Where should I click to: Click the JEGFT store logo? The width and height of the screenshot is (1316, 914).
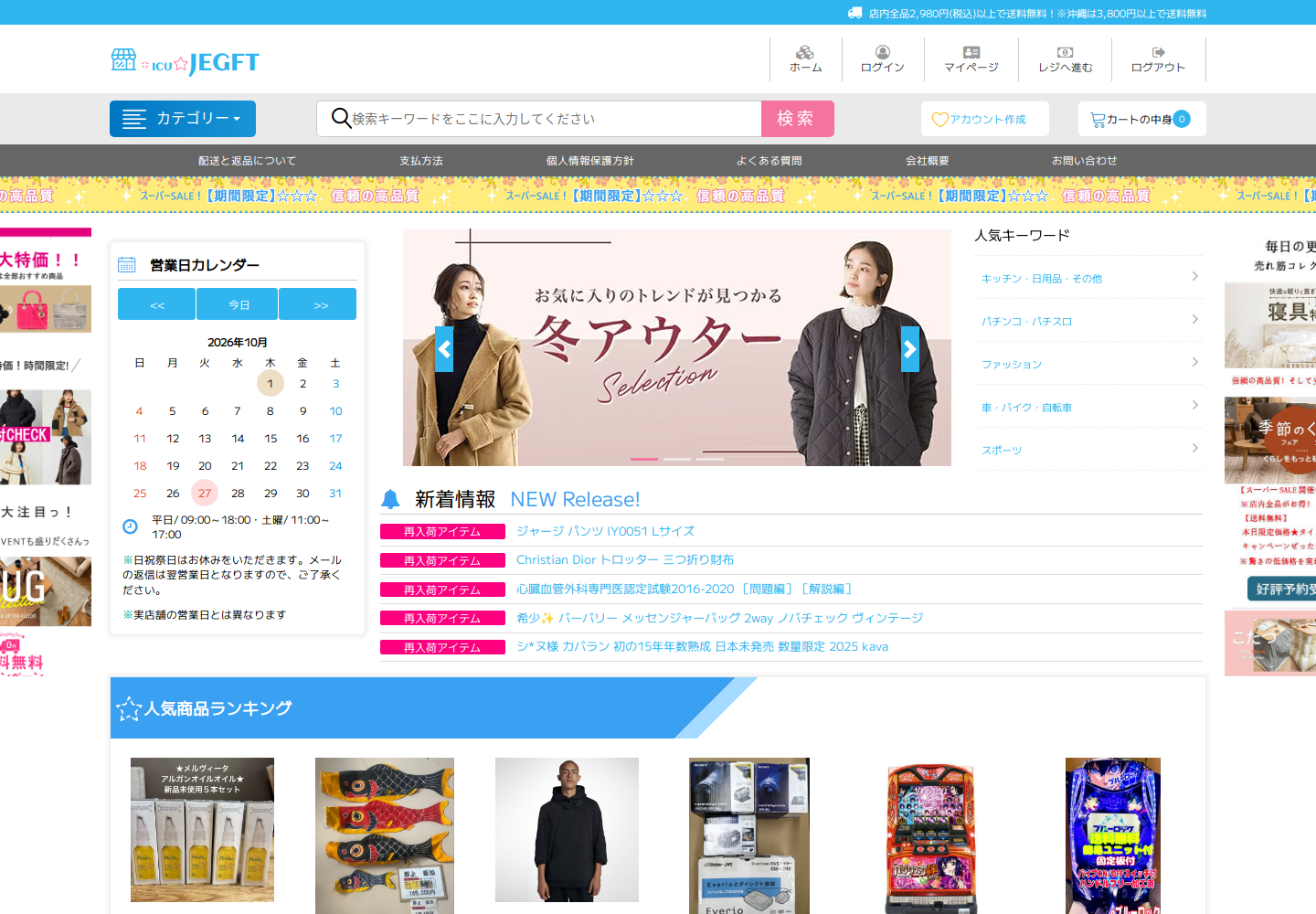[x=185, y=61]
